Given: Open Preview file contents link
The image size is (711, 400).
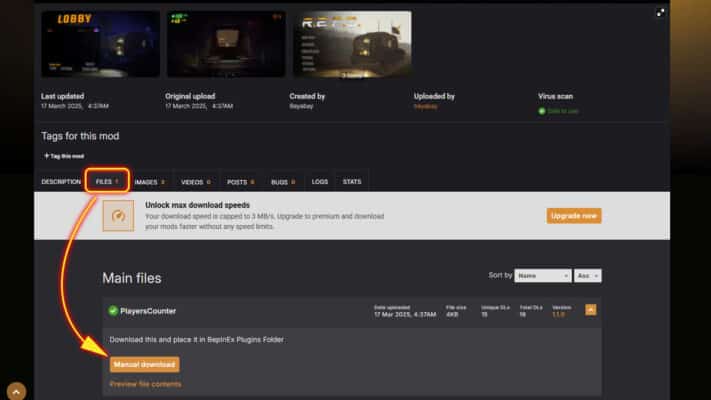Looking at the screenshot, I should [x=145, y=384].
